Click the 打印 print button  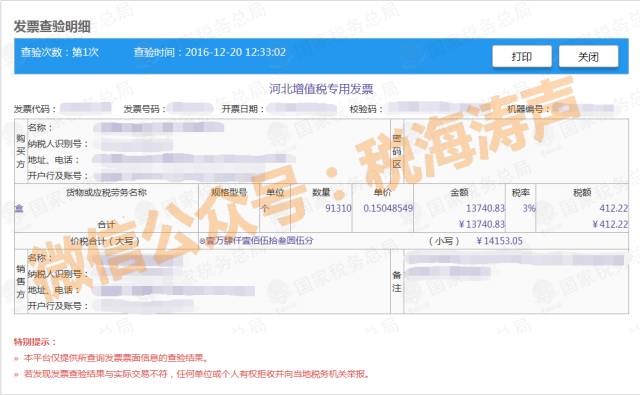522,56
